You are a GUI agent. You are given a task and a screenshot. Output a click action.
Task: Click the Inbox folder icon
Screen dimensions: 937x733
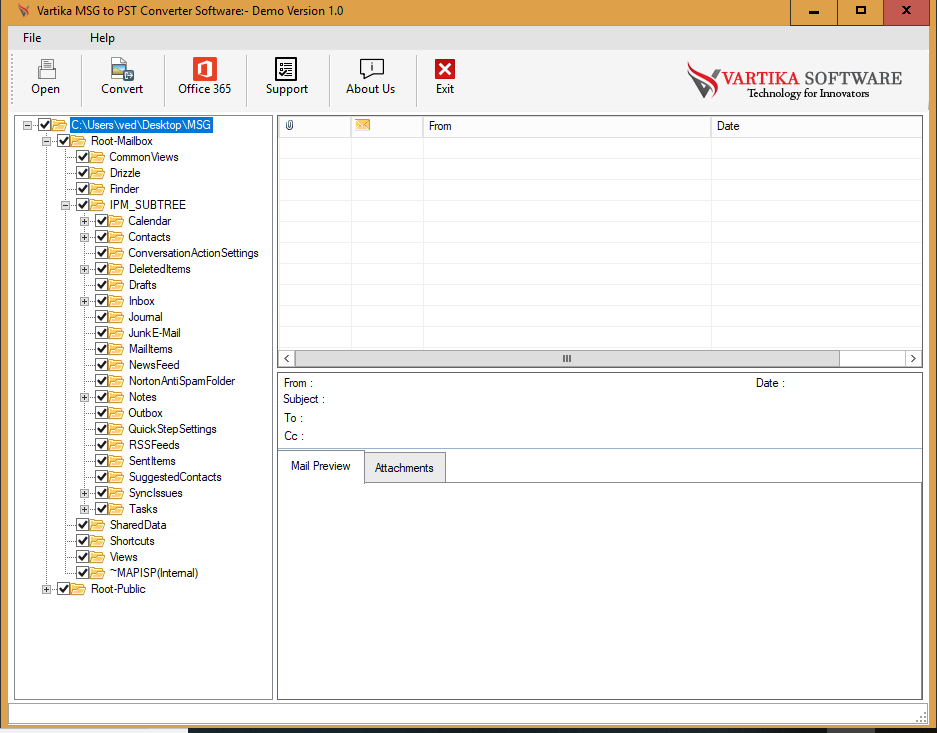coord(117,301)
